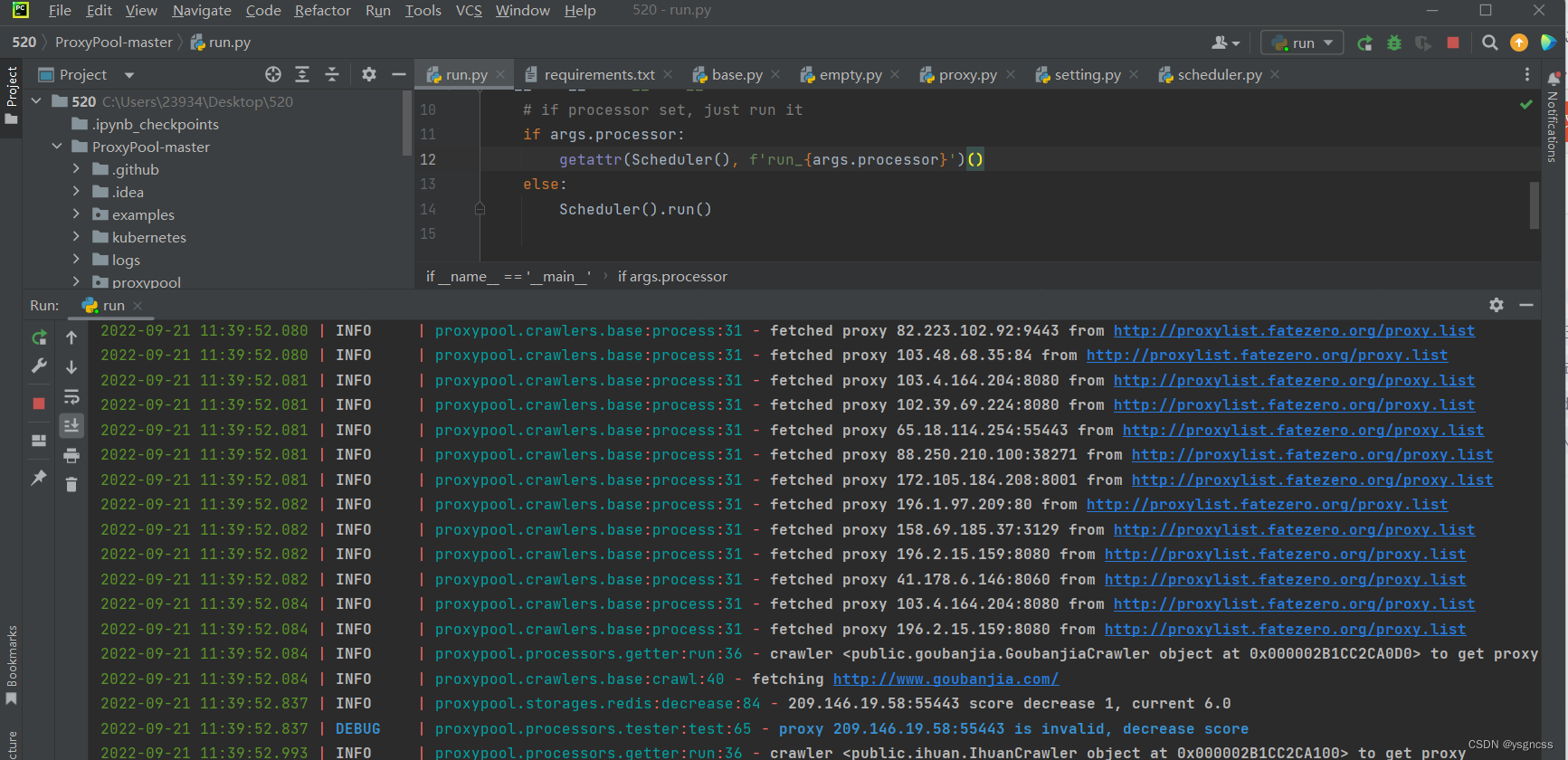Open the Refactor menu

(x=322, y=10)
